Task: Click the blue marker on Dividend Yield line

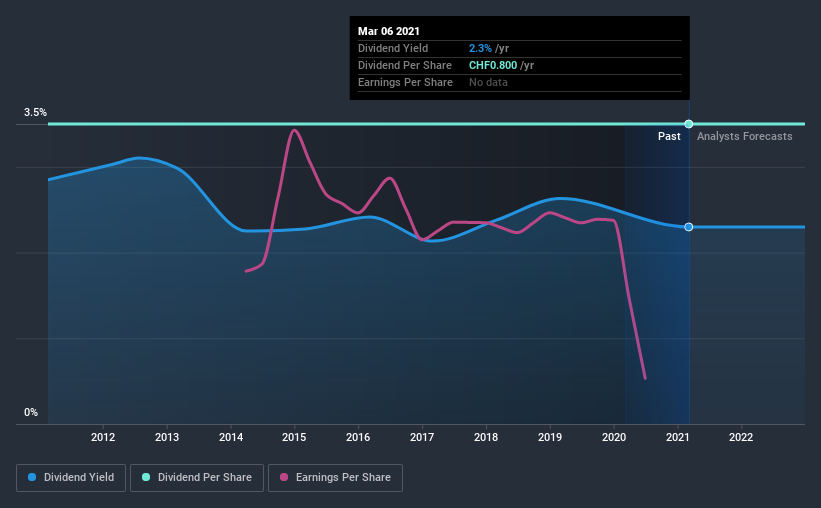Action: tap(689, 227)
